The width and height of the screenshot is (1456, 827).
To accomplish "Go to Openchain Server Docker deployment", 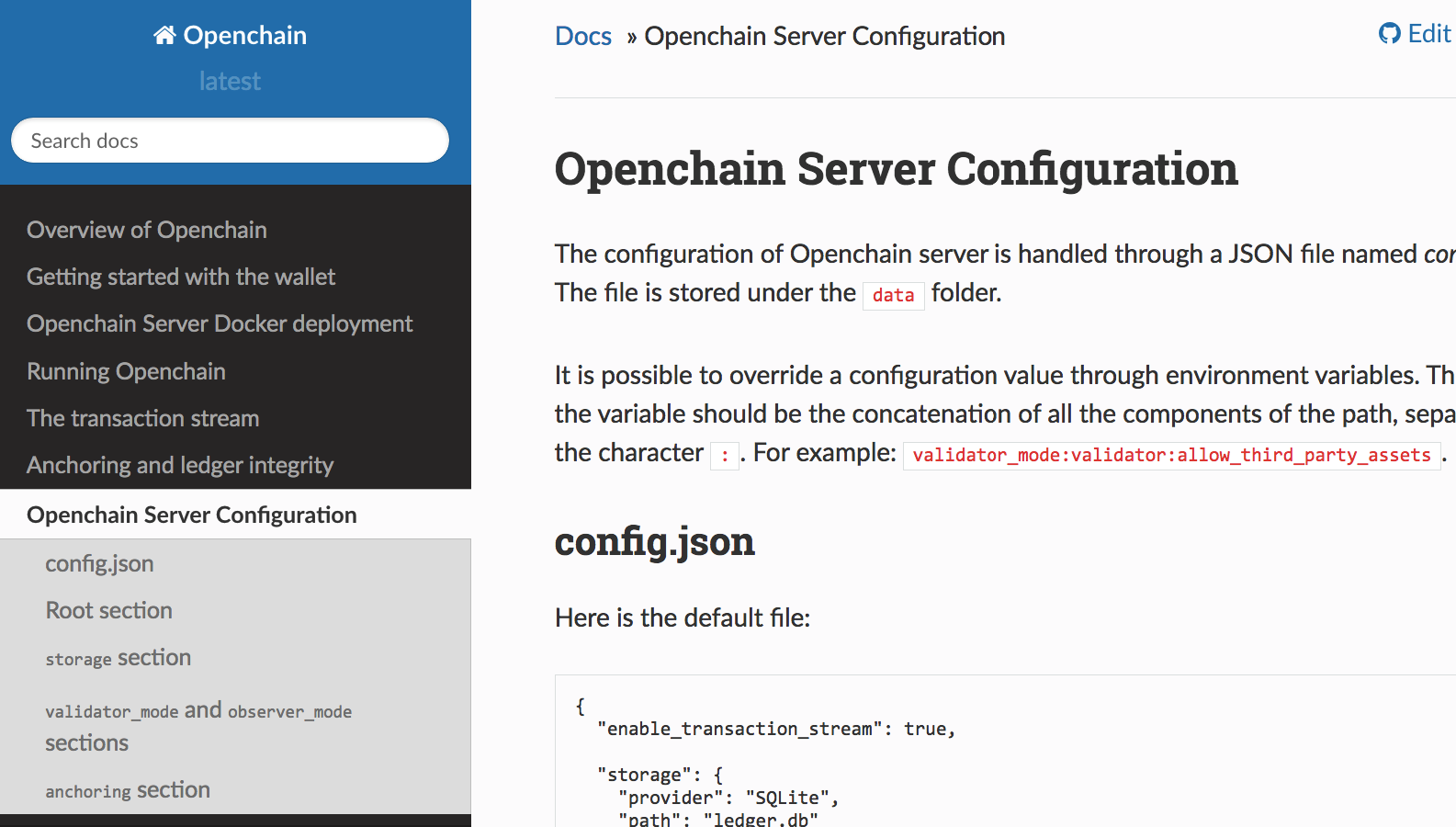I will click(220, 323).
